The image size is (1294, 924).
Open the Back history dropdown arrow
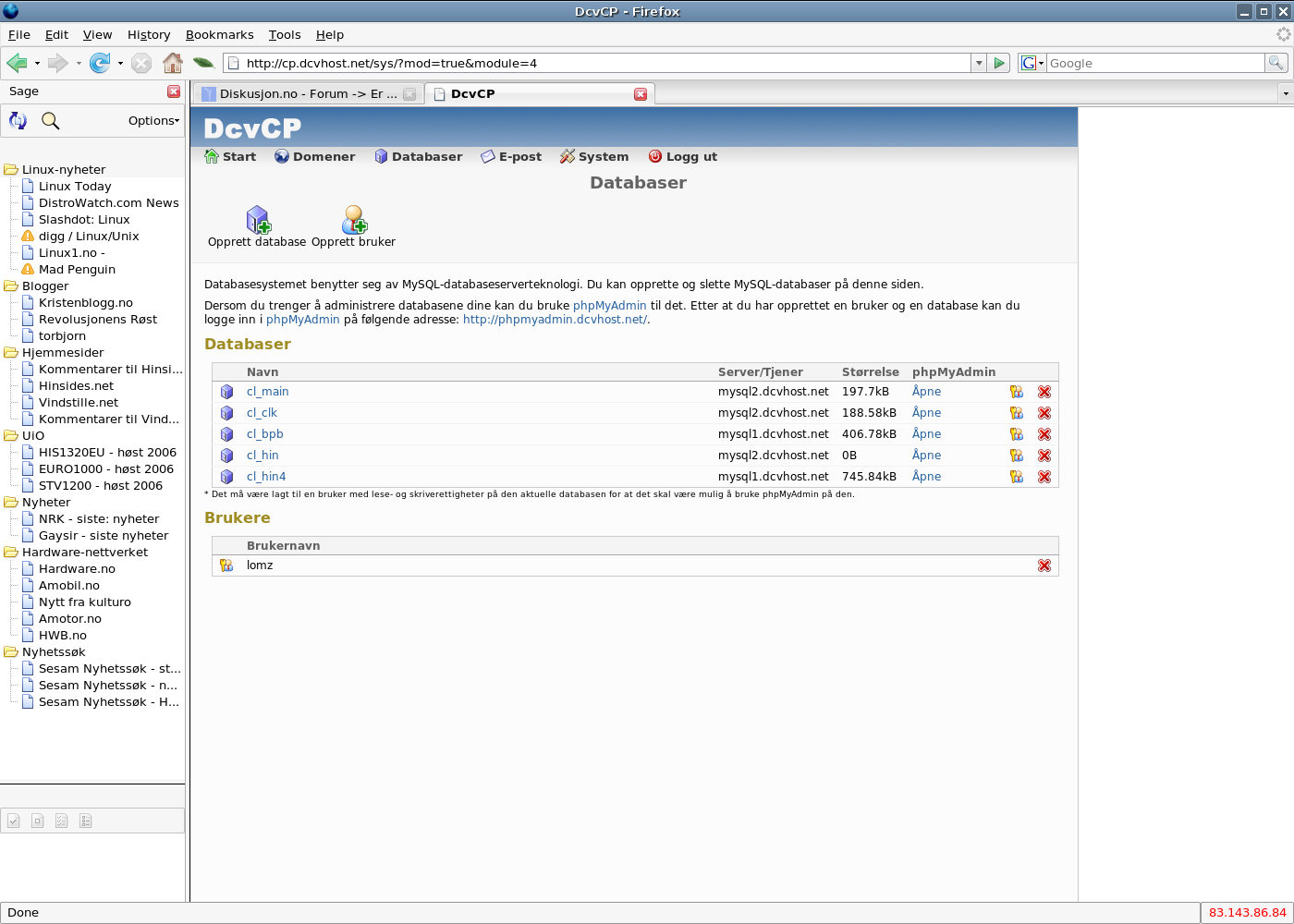click(37, 64)
